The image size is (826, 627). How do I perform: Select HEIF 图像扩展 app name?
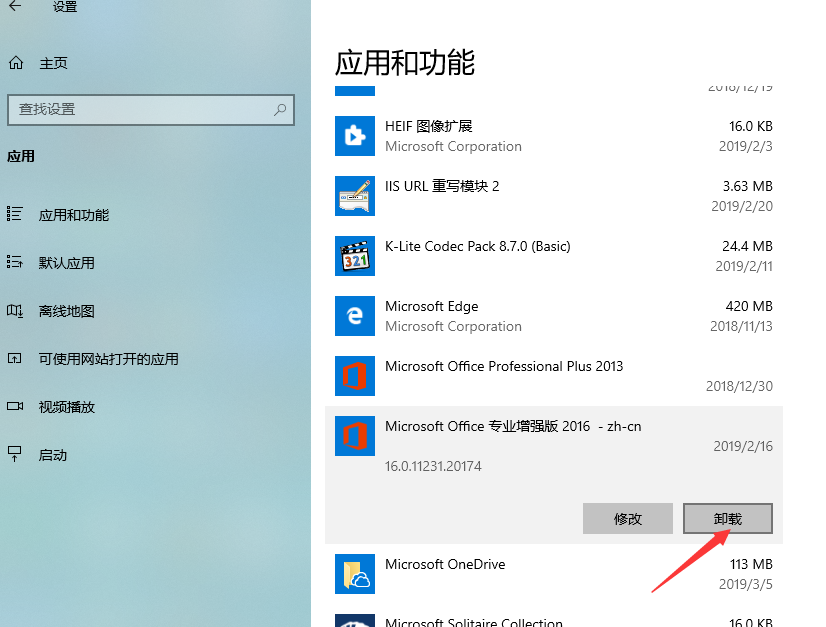click(x=429, y=126)
